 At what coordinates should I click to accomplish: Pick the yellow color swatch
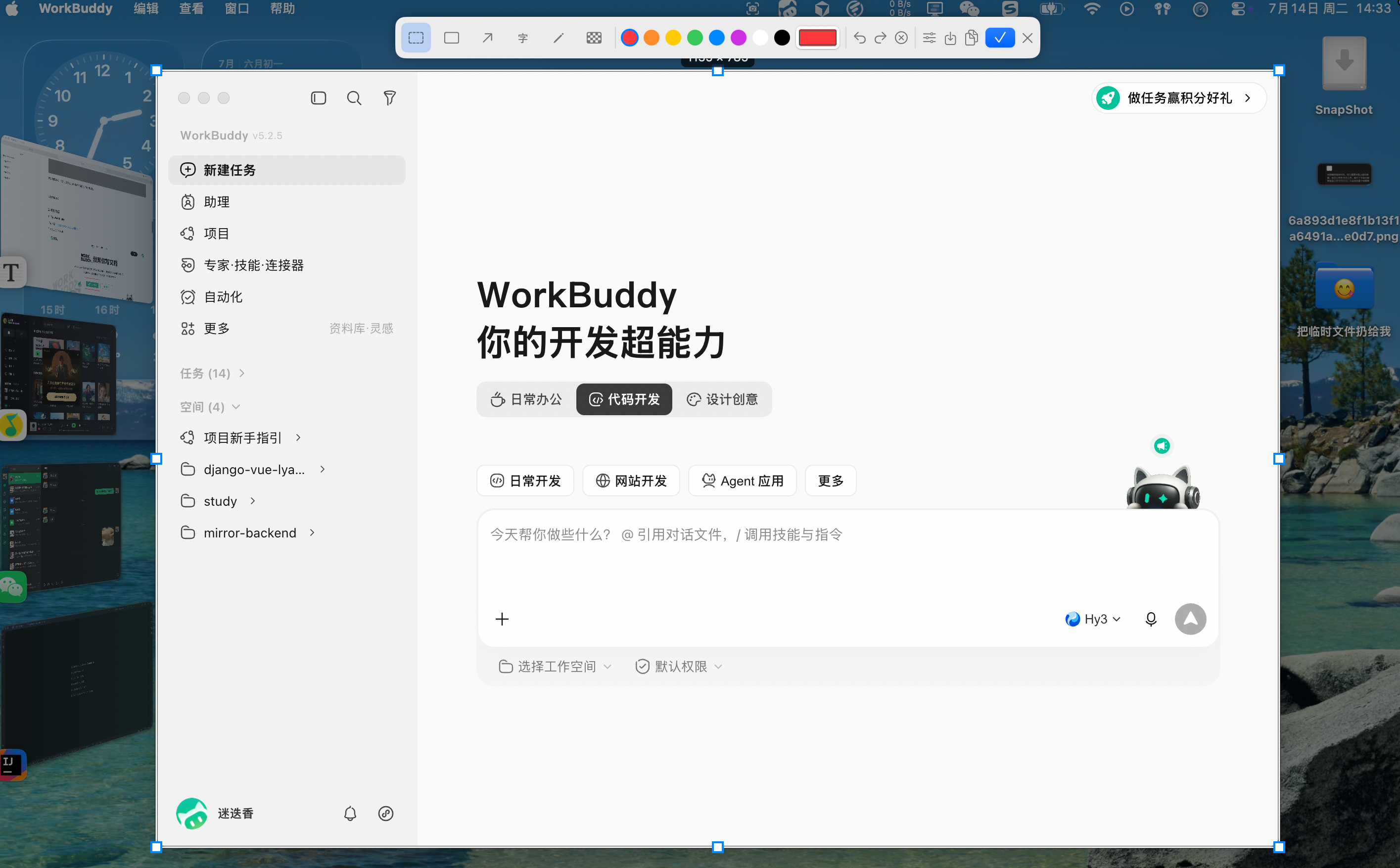673,38
